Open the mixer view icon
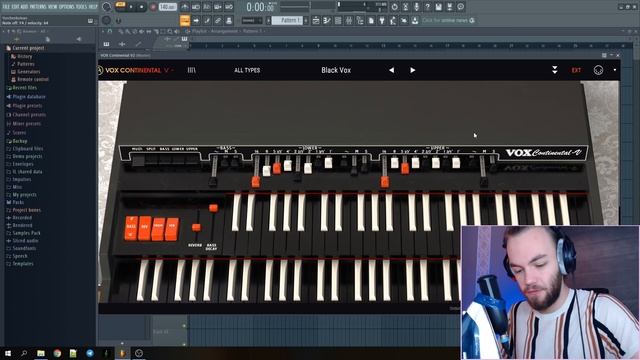The height and width of the screenshot is (360, 640). 349,20
